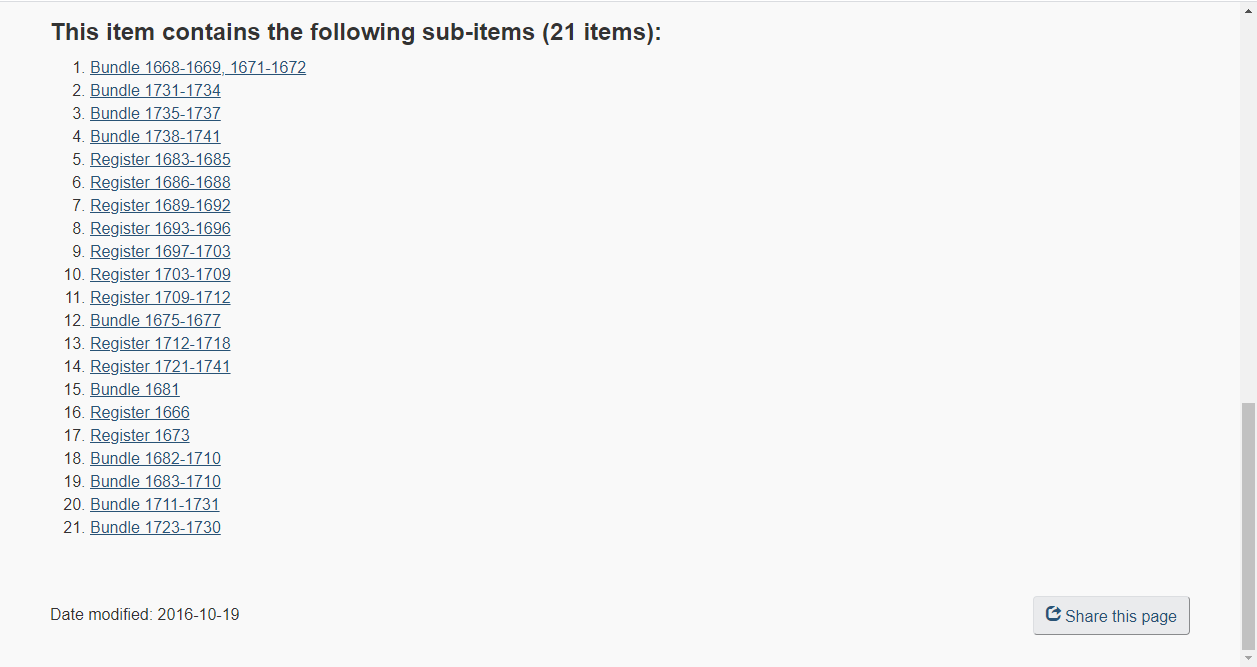Open Bundle 1711-1731 sub-item
The height and width of the screenshot is (667, 1257).
(x=155, y=505)
